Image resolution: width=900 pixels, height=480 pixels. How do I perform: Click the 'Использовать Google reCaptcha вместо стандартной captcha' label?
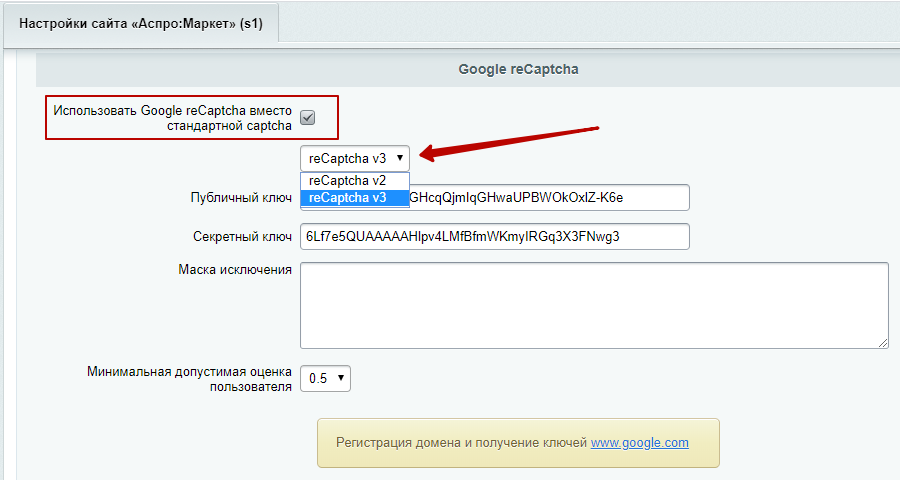[173, 118]
